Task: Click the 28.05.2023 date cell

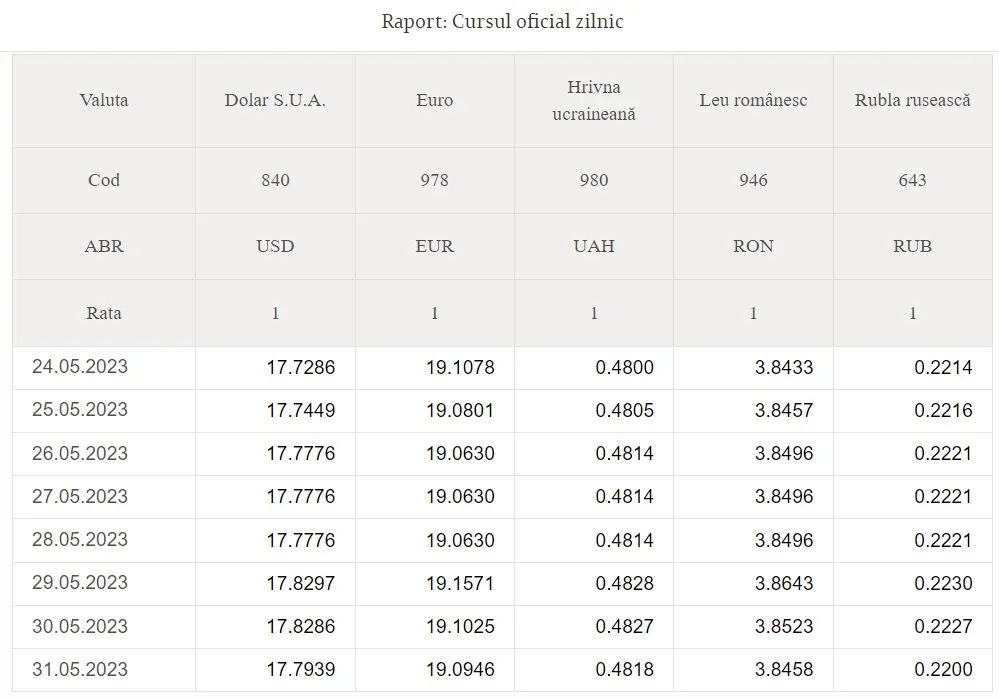Action: click(104, 540)
